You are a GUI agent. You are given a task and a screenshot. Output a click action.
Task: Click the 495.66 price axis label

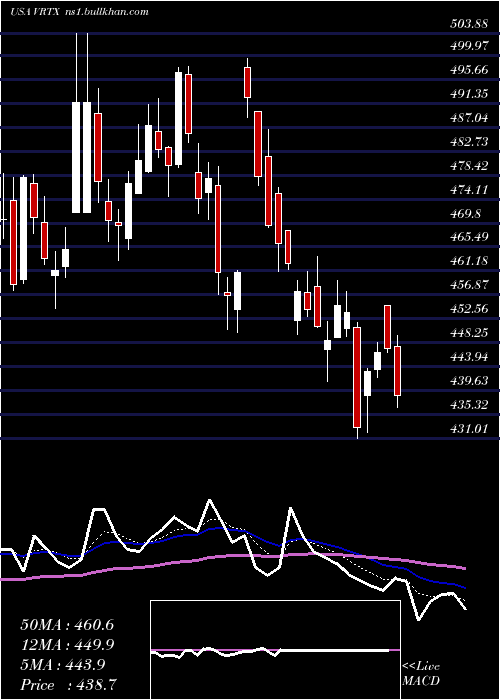(x=468, y=70)
